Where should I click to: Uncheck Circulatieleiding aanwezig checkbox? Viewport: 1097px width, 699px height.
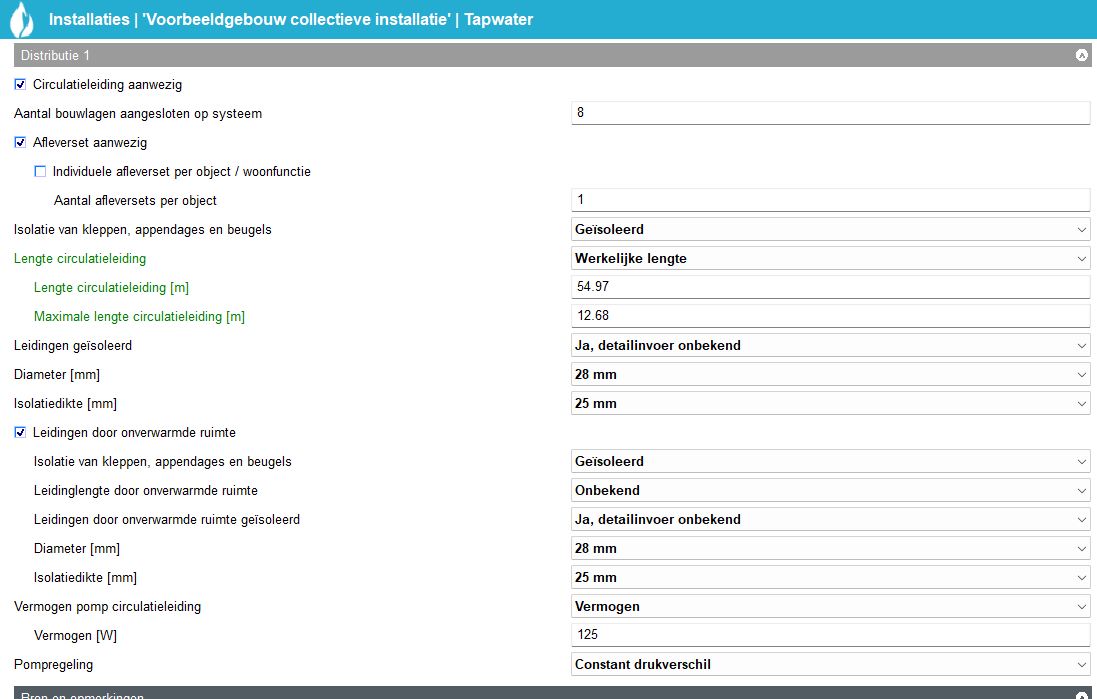pos(20,85)
